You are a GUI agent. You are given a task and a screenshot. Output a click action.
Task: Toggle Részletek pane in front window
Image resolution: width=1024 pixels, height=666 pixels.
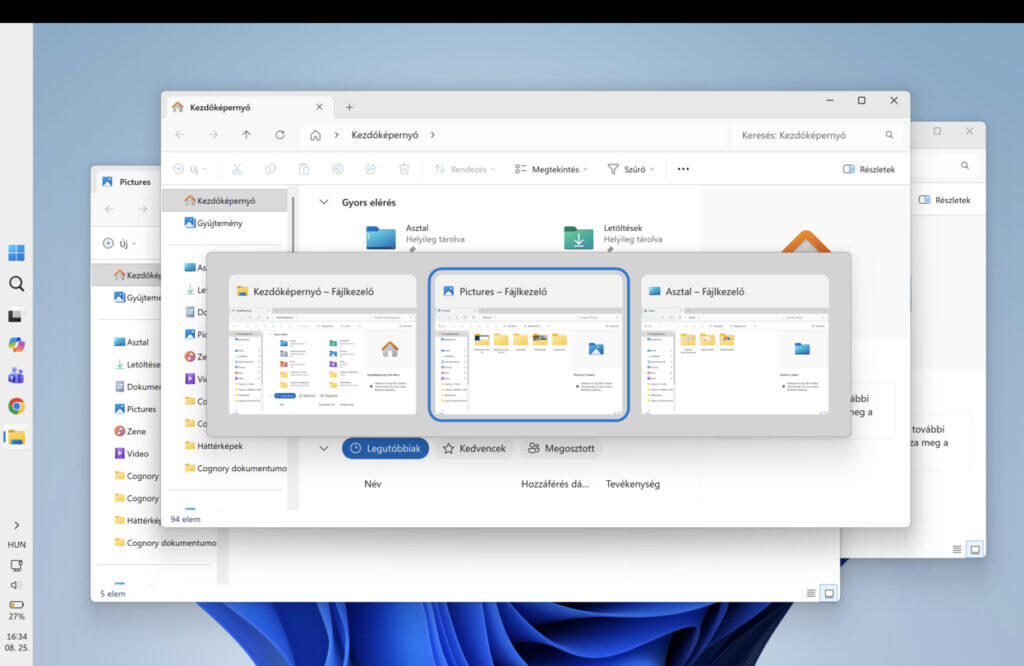pos(869,169)
